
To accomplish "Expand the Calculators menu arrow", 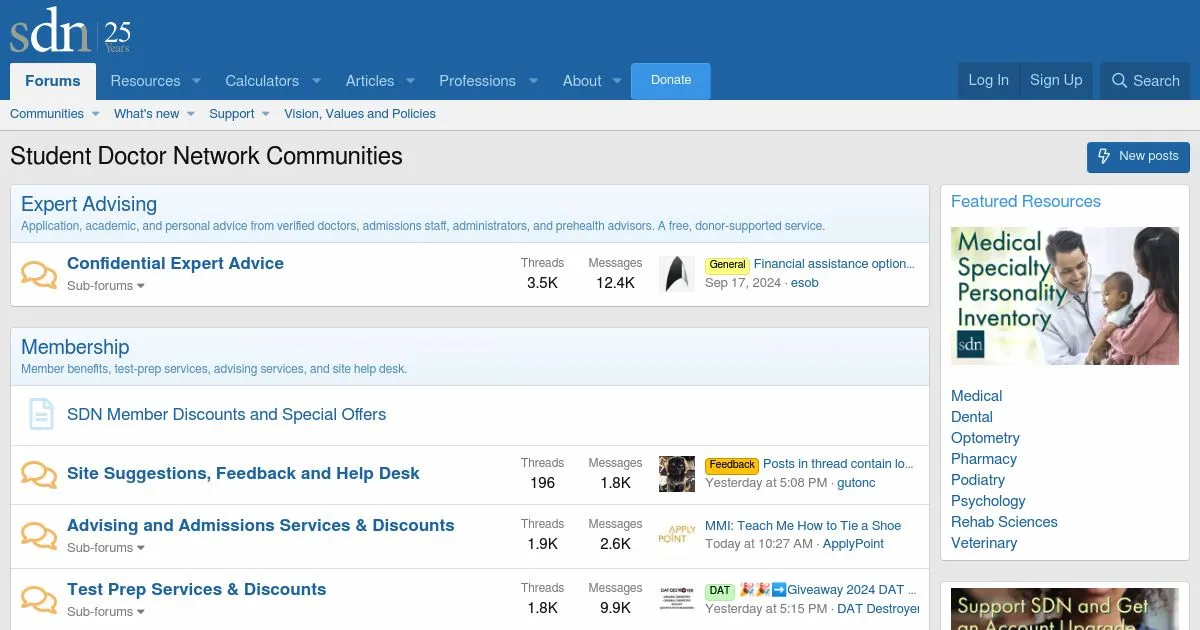I will tap(316, 81).
